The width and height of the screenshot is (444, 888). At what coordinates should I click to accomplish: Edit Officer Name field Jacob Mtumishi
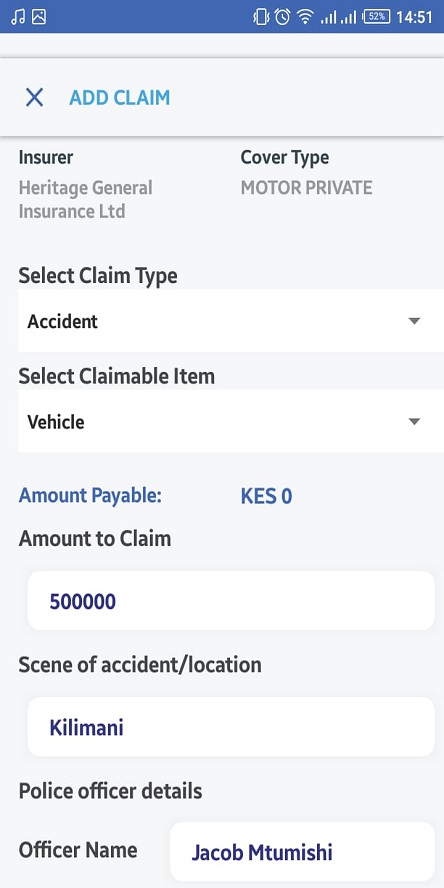pyautogui.click(x=302, y=852)
